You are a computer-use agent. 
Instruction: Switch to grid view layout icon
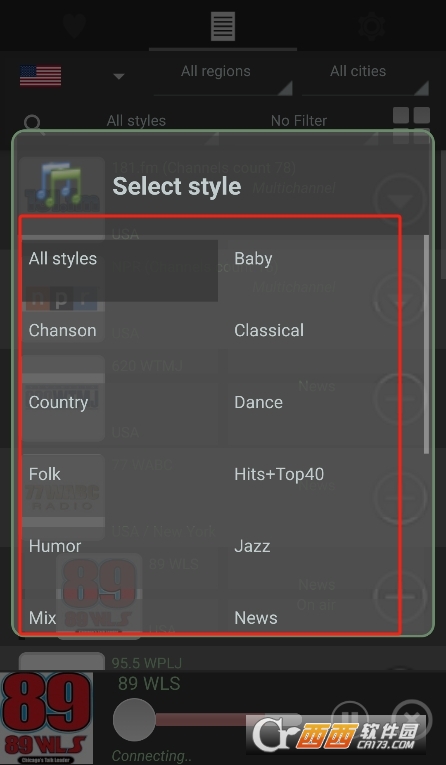[x=411, y=124]
